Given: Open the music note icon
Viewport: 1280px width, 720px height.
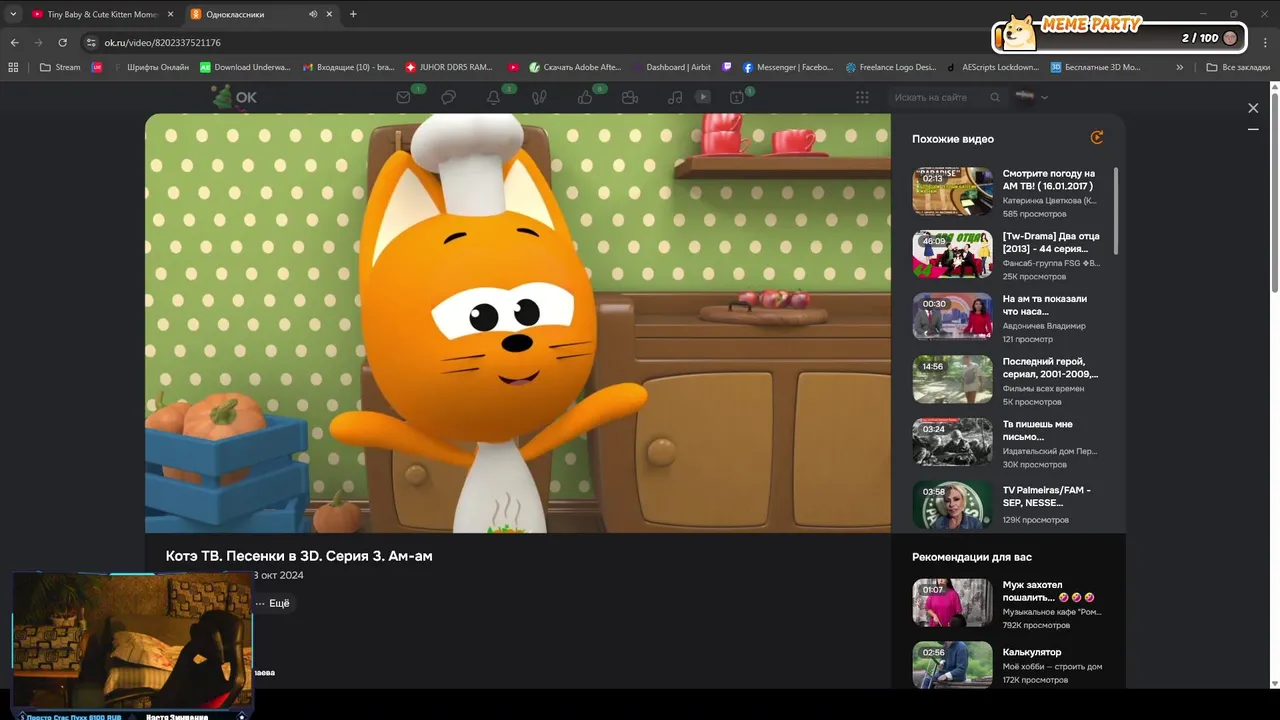Looking at the screenshot, I should [x=675, y=97].
